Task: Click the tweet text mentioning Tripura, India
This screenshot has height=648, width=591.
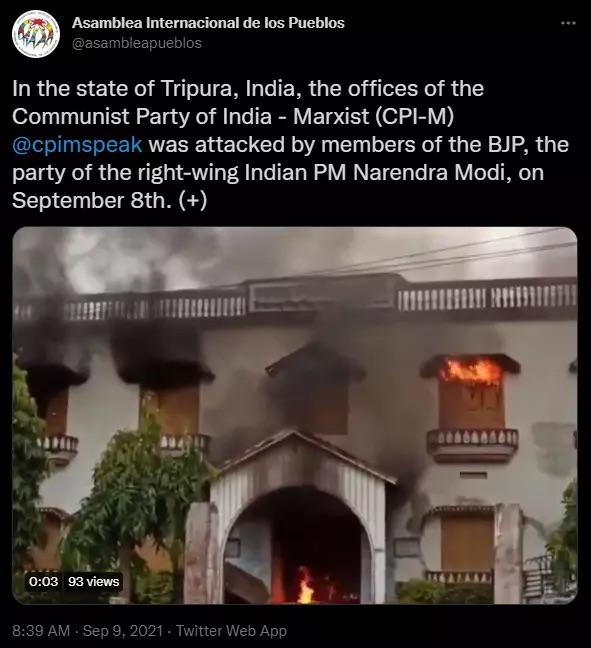Action: [x=290, y=145]
